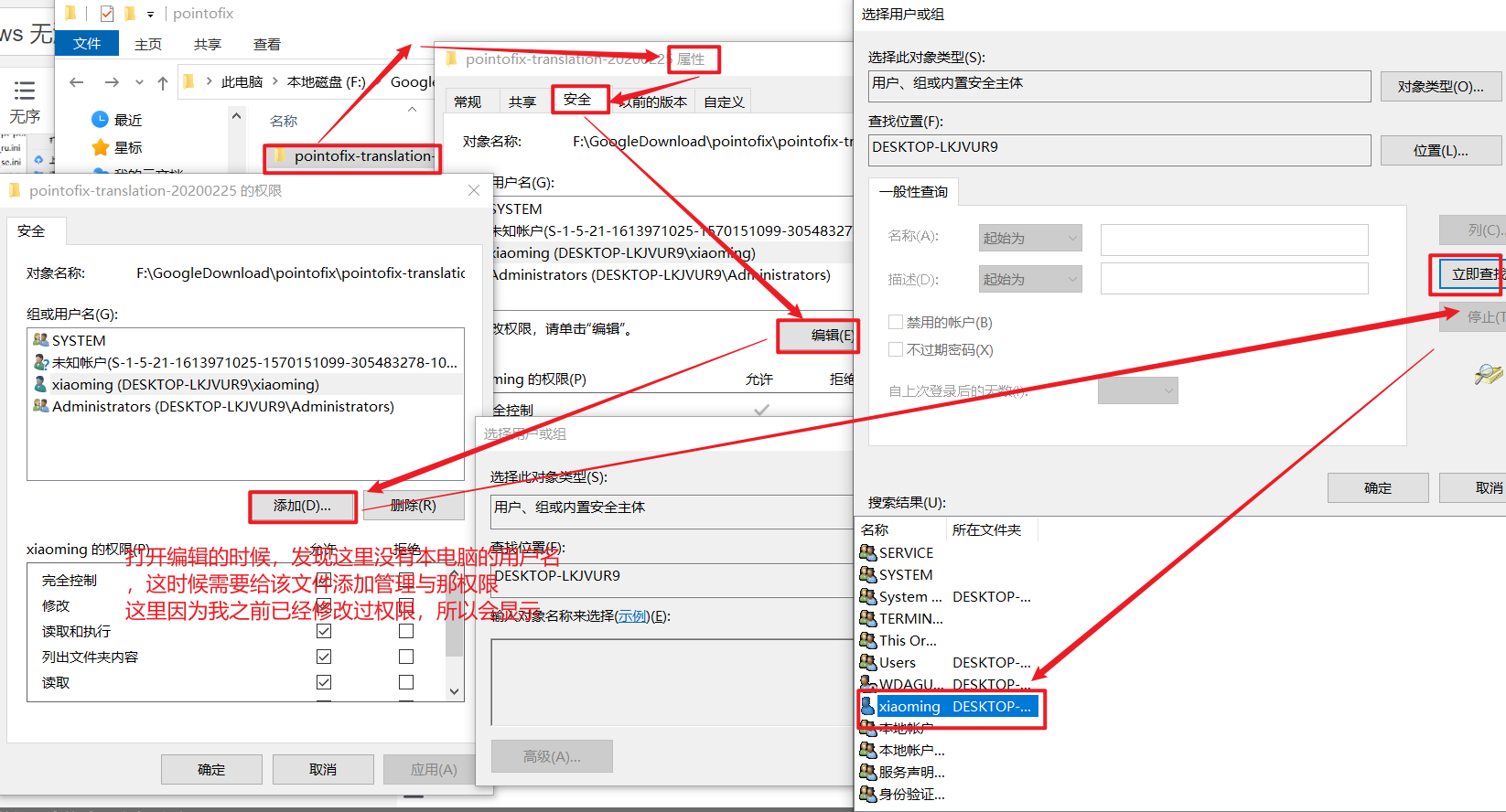Viewport: 1506px width, 812px height.
Task: Select the 一般性查询 tab
Action: coord(913,191)
